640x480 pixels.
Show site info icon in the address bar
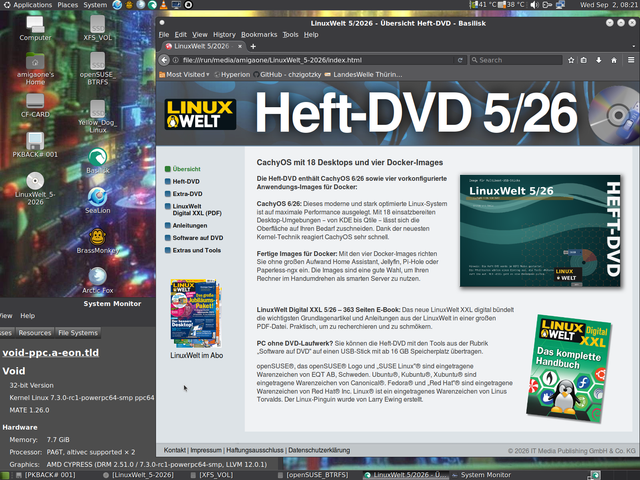[x=176, y=60]
